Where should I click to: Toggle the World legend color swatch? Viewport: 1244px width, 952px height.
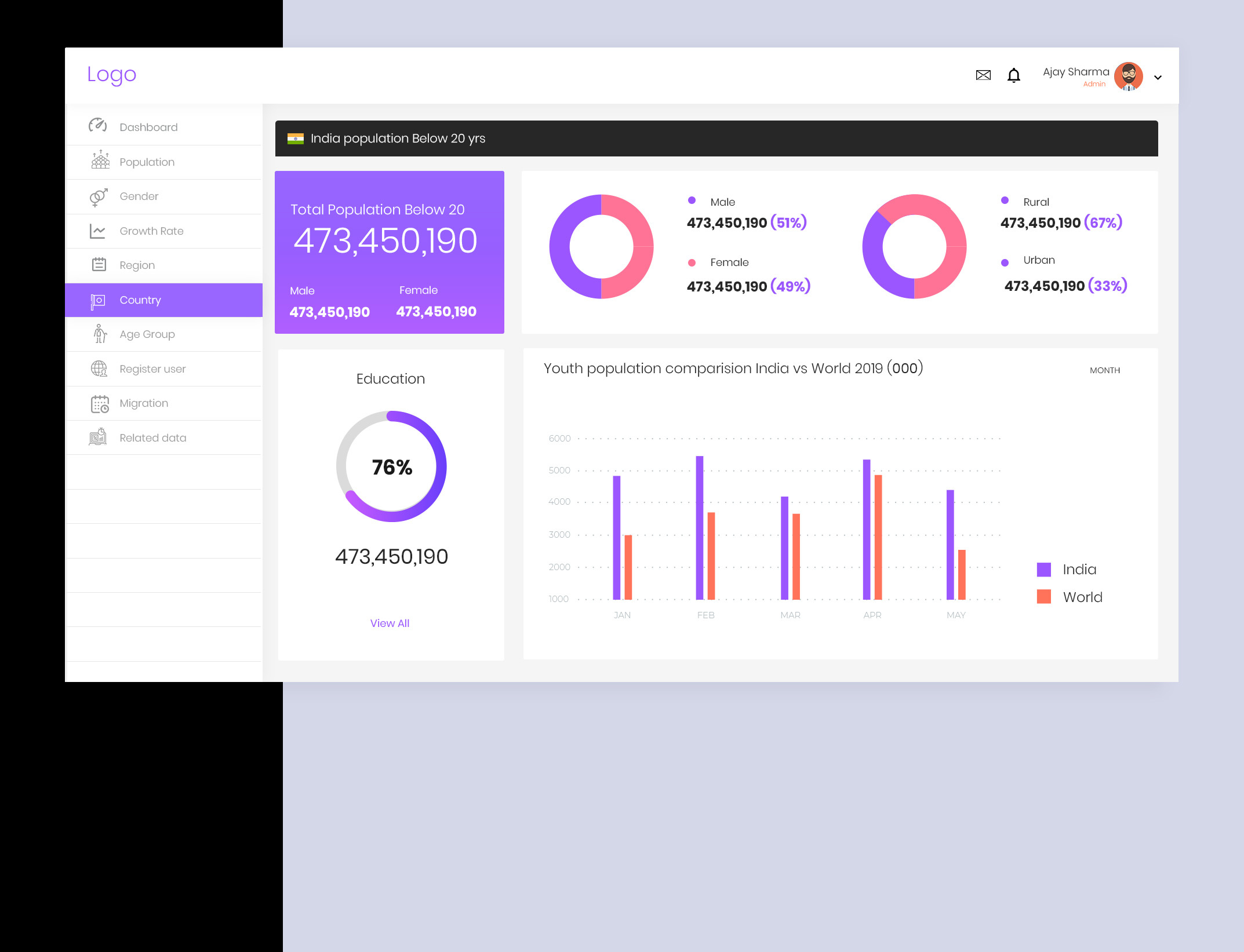click(1043, 597)
